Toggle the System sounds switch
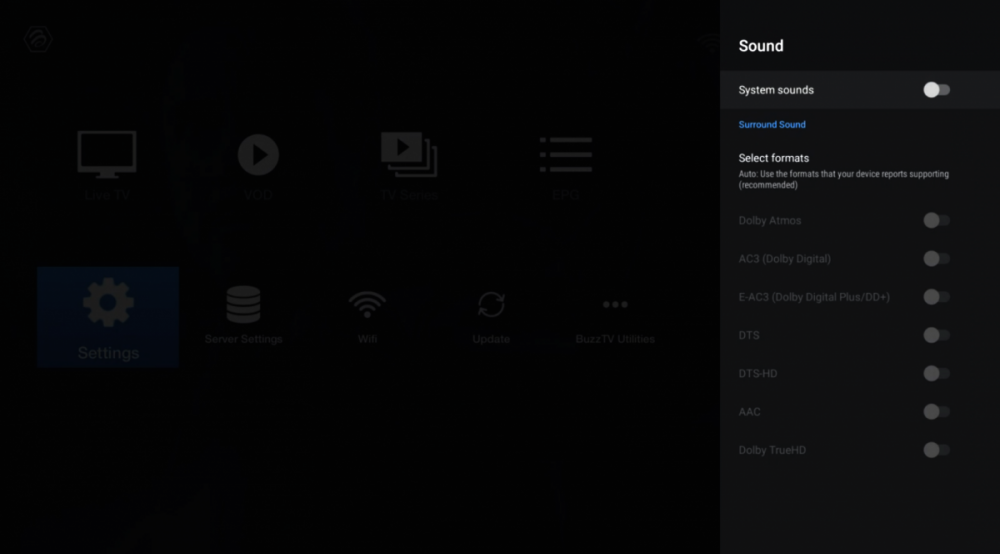The height and width of the screenshot is (554, 1000). tap(936, 90)
